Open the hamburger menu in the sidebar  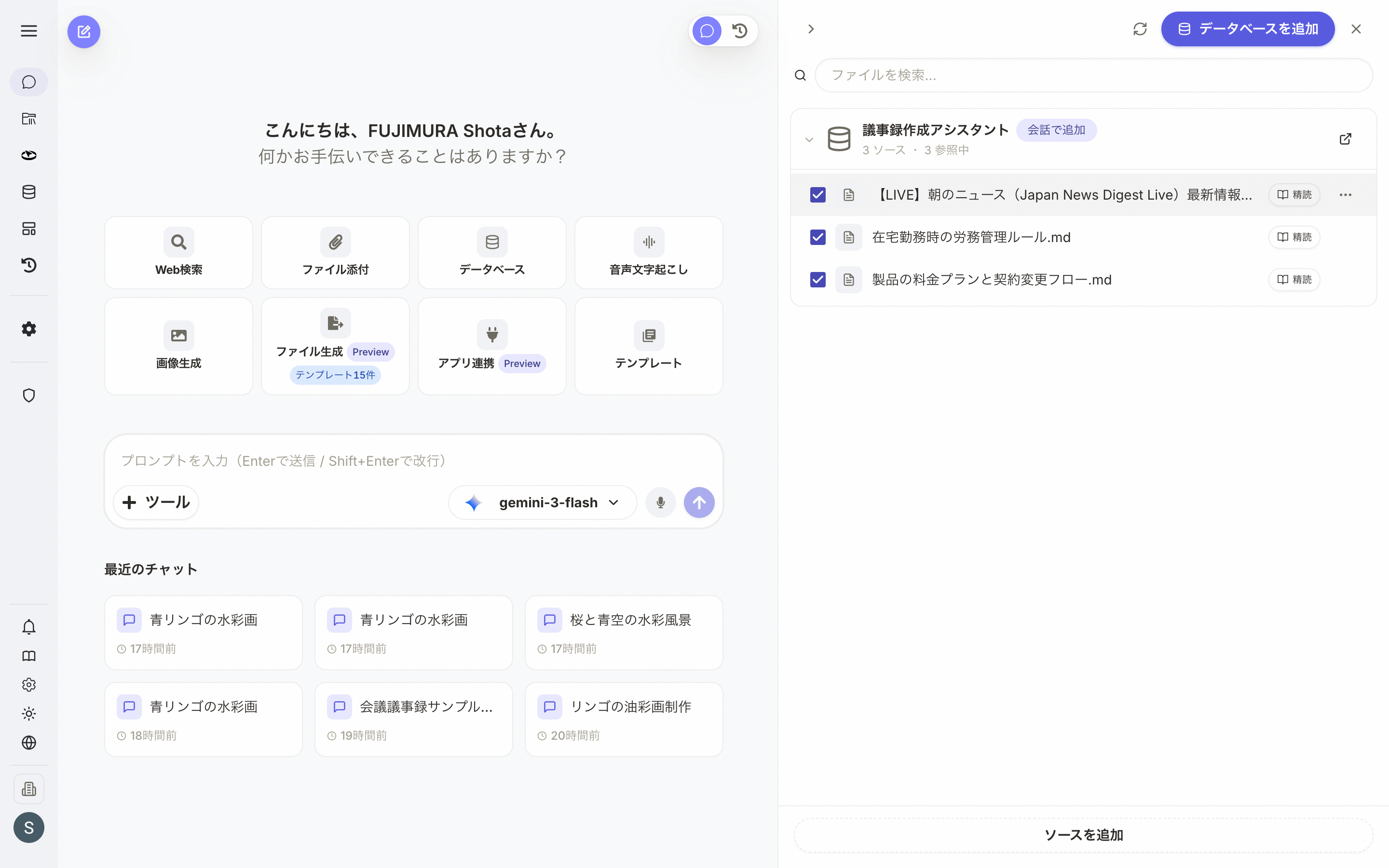coord(29,31)
